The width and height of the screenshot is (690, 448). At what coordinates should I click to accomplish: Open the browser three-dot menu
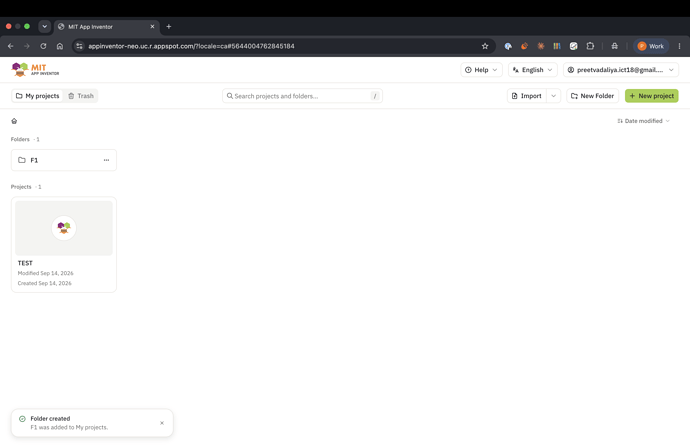coord(679,46)
